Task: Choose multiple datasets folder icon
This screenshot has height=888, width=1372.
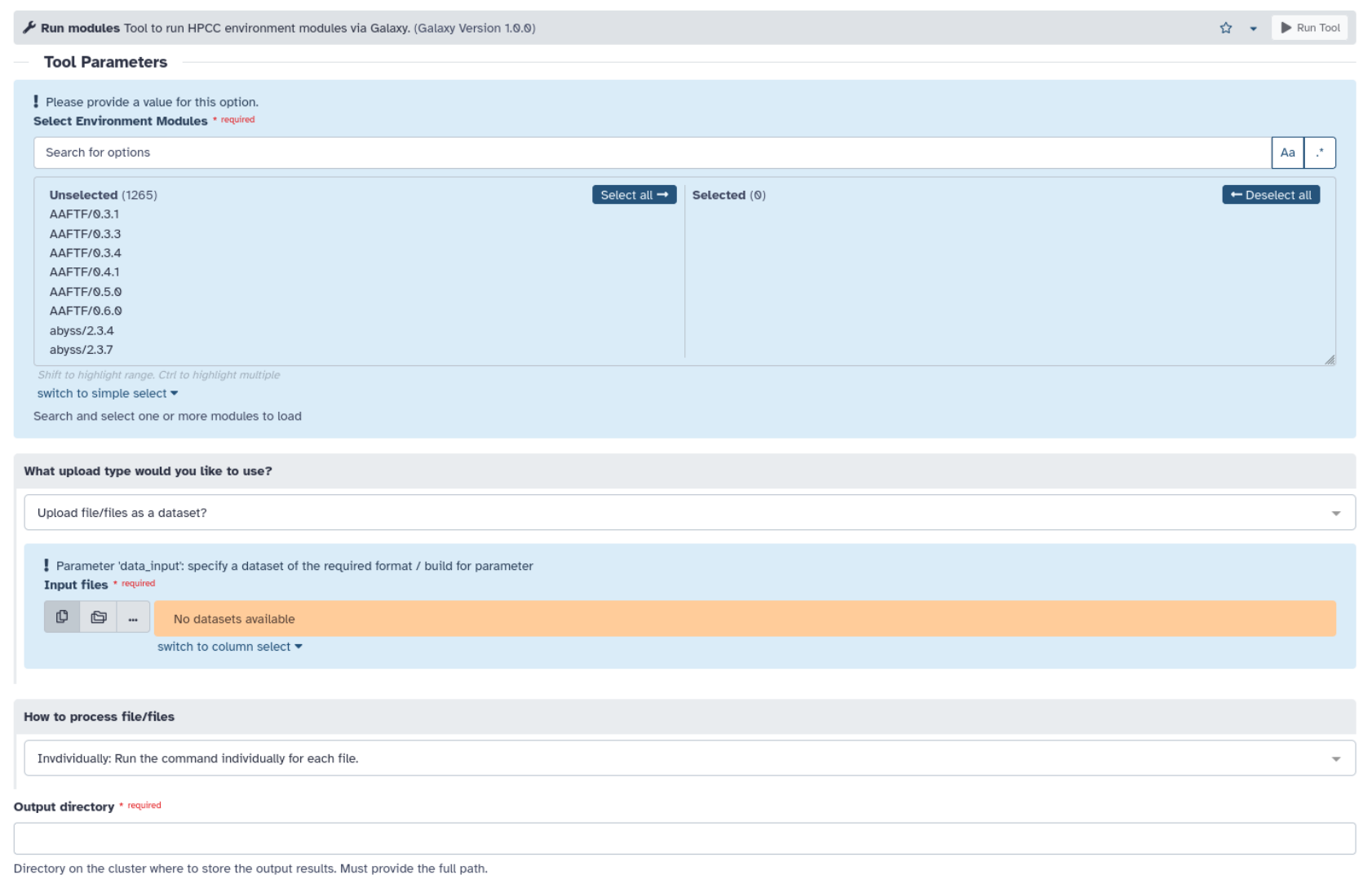Action: pos(99,617)
